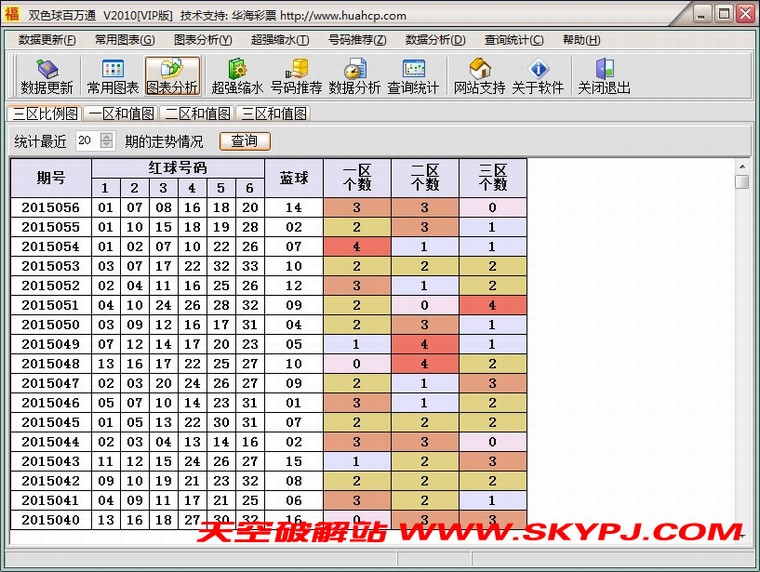
Task: Switch to the 三区和值图 tab
Action: click(x=273, y=114)
